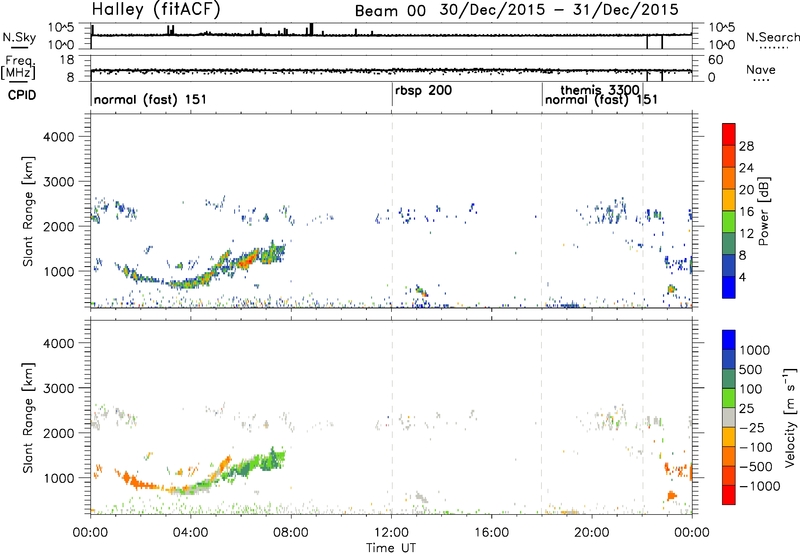Click the gray -25 to 25 Velocity color bar segment
The height and width of the screenshot is (554, 800).
tap(729, 417)
